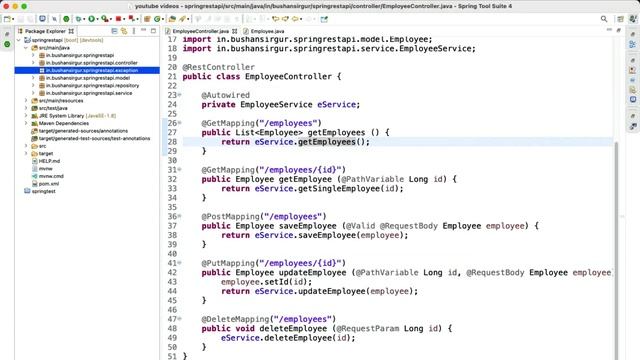Minimize the Package Explorer view
Screen dimensions: 640x360
pyautogui.click(x=143, y=31)
